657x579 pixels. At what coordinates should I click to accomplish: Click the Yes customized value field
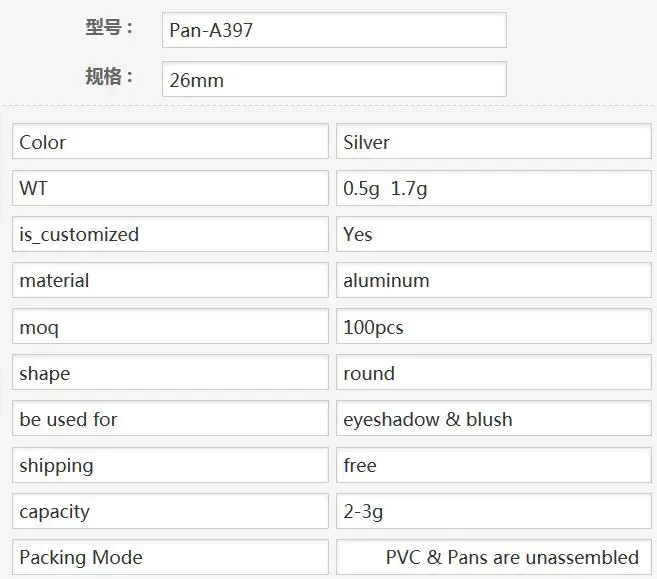[x=494, y=235]
